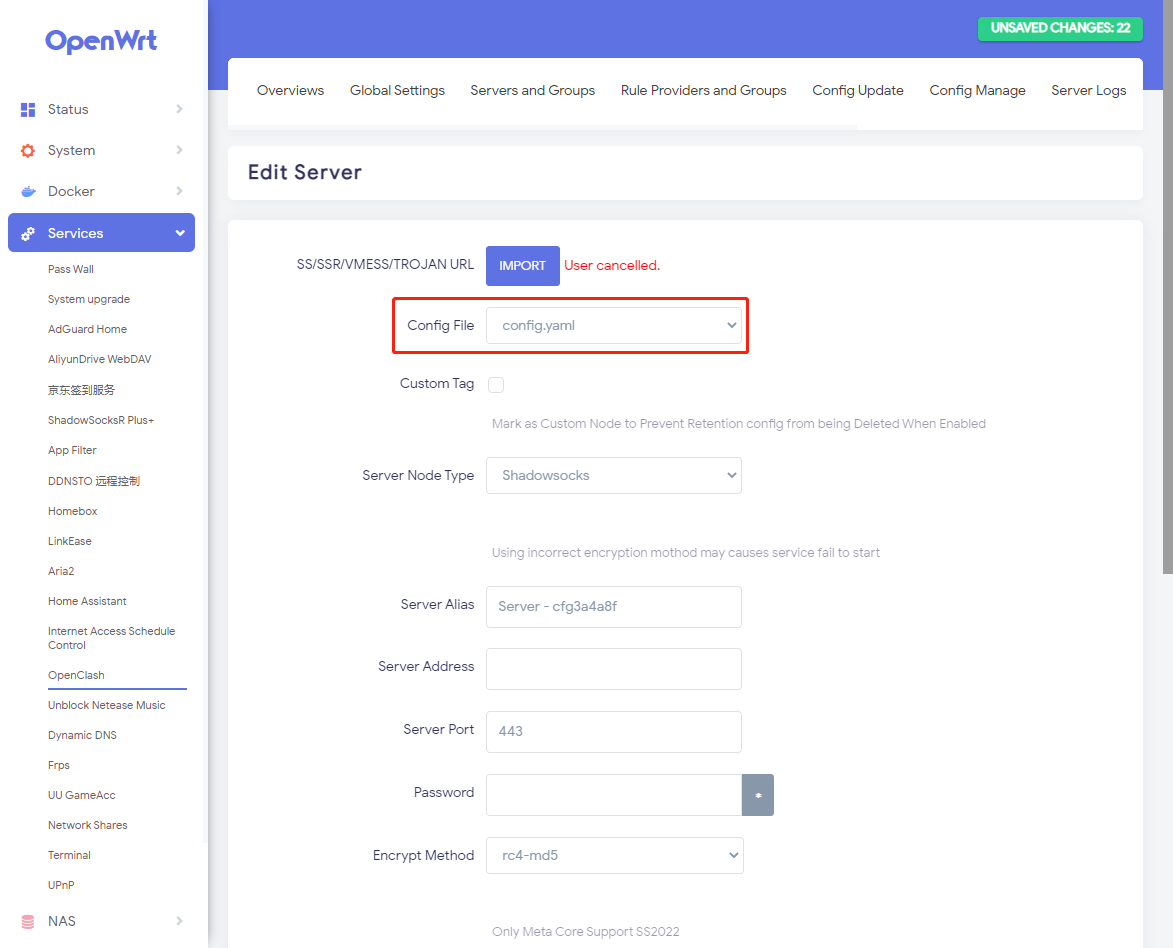
Task: Open Frps page
Action: tap(59, 765)
